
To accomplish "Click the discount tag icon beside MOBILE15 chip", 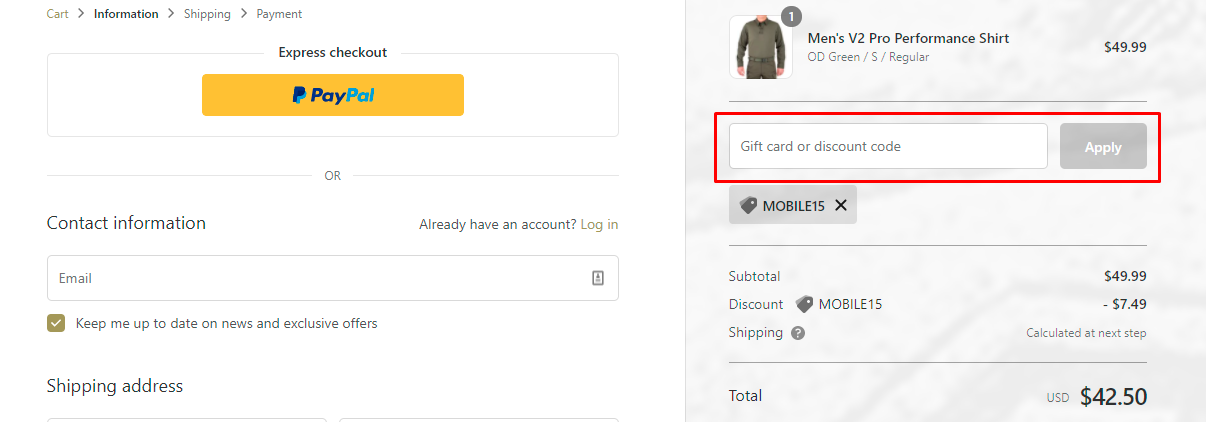I will 748,205.
